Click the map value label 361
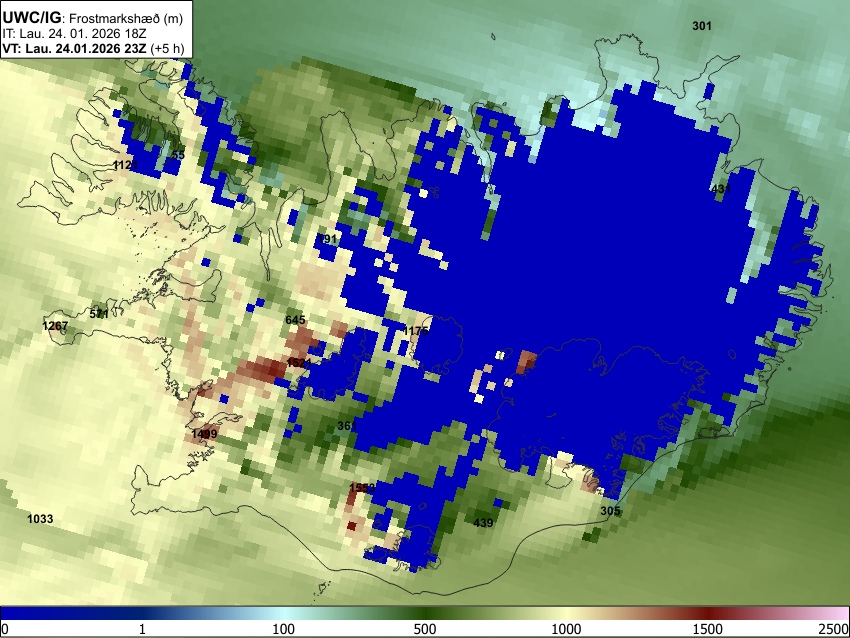 (347, 426)
